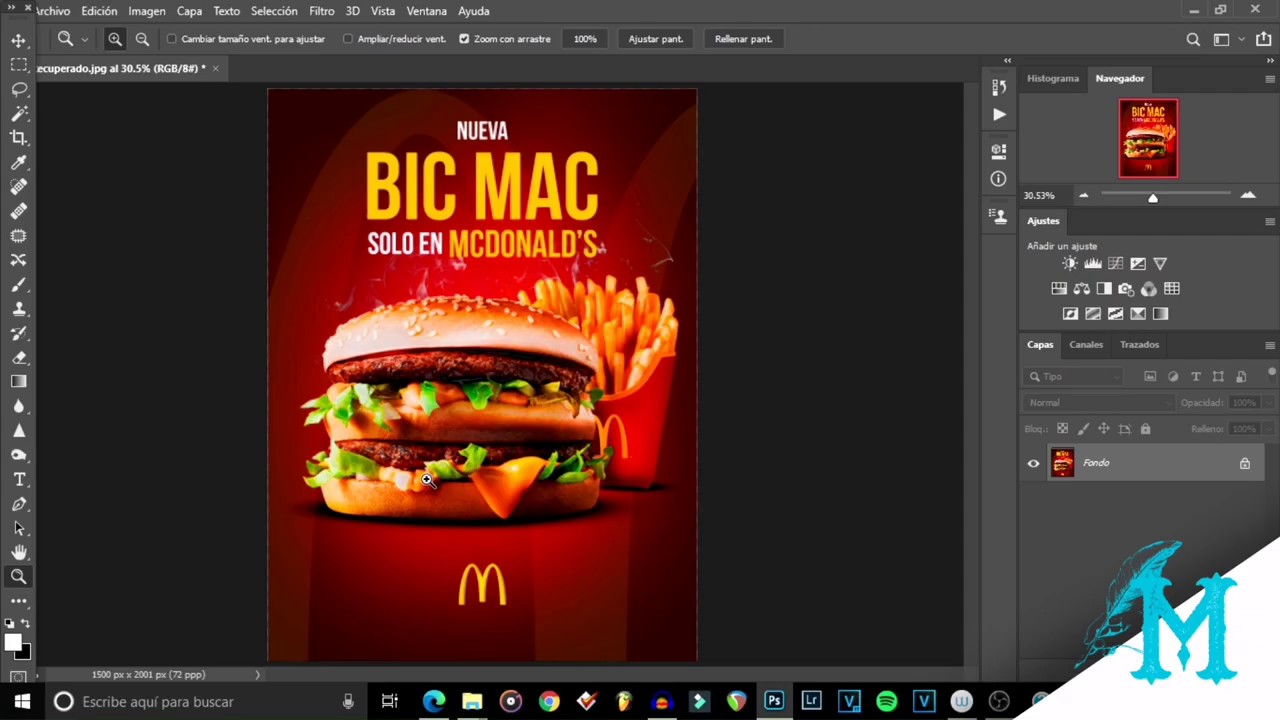Open the History panel icon
This screenshot has height=720, width=1280.
coord(998,88)
